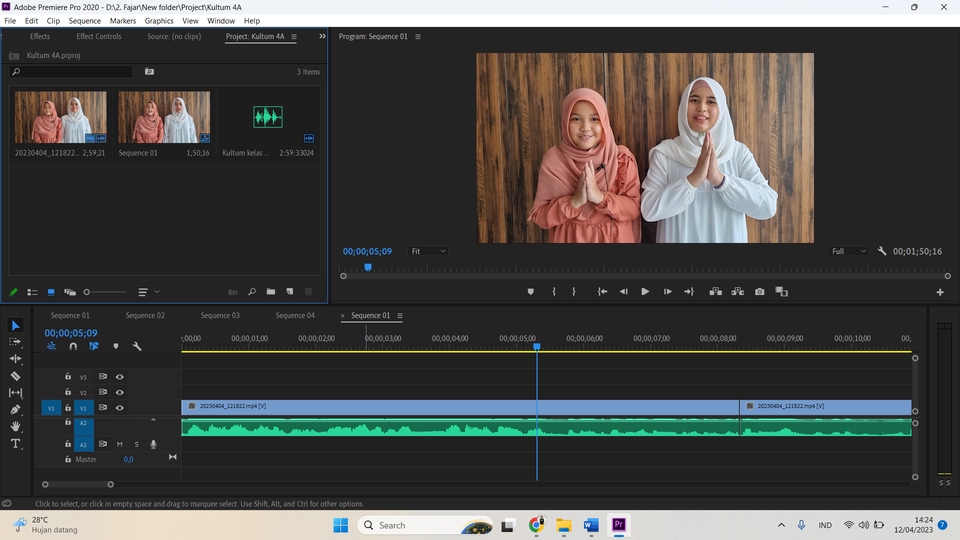Image resolution: width=960 pixels, height=540 pixels.
Task: Click the Find magnifier in Project panel
Action: [x=252, y=291]
